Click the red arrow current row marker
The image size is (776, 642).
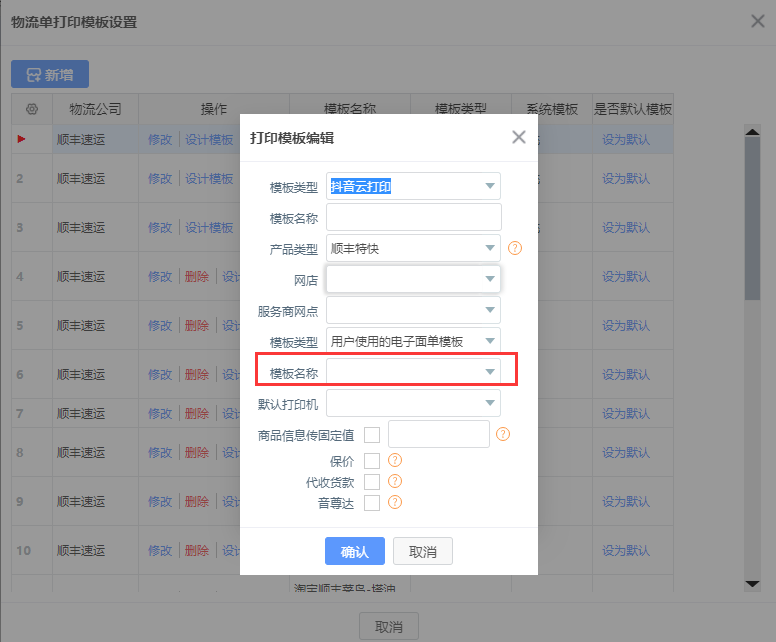[x=21, y=139]
